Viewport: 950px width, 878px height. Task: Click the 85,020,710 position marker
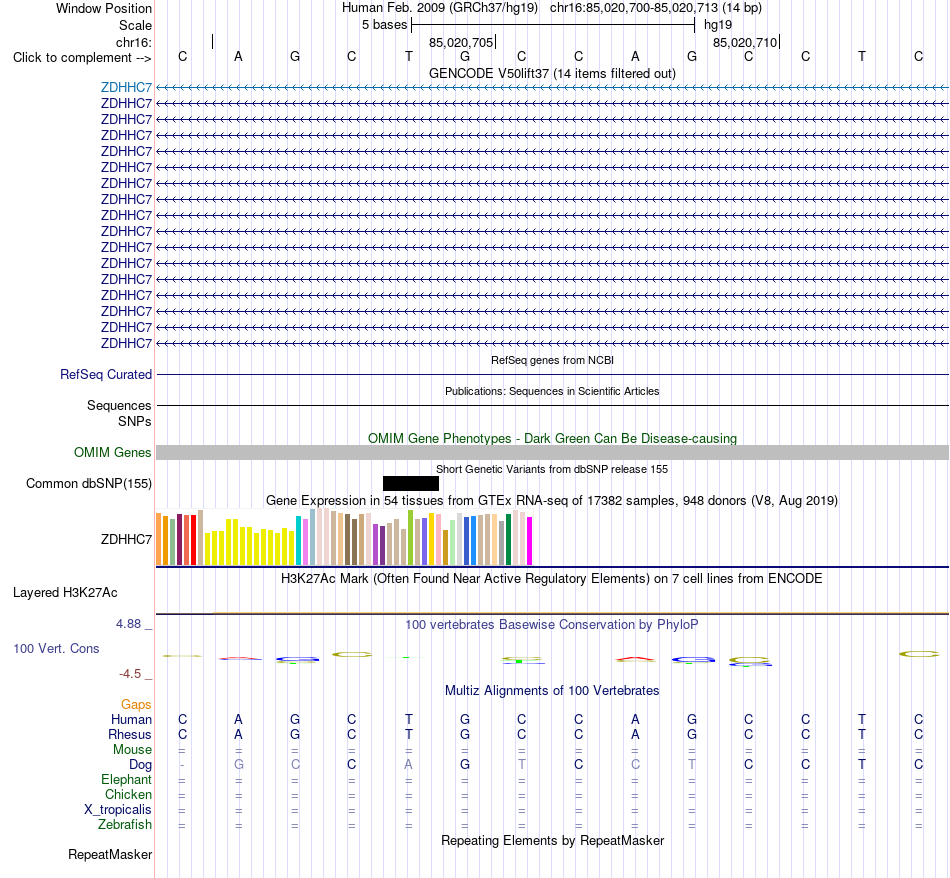pyautogui.click(x=745, y=42)
